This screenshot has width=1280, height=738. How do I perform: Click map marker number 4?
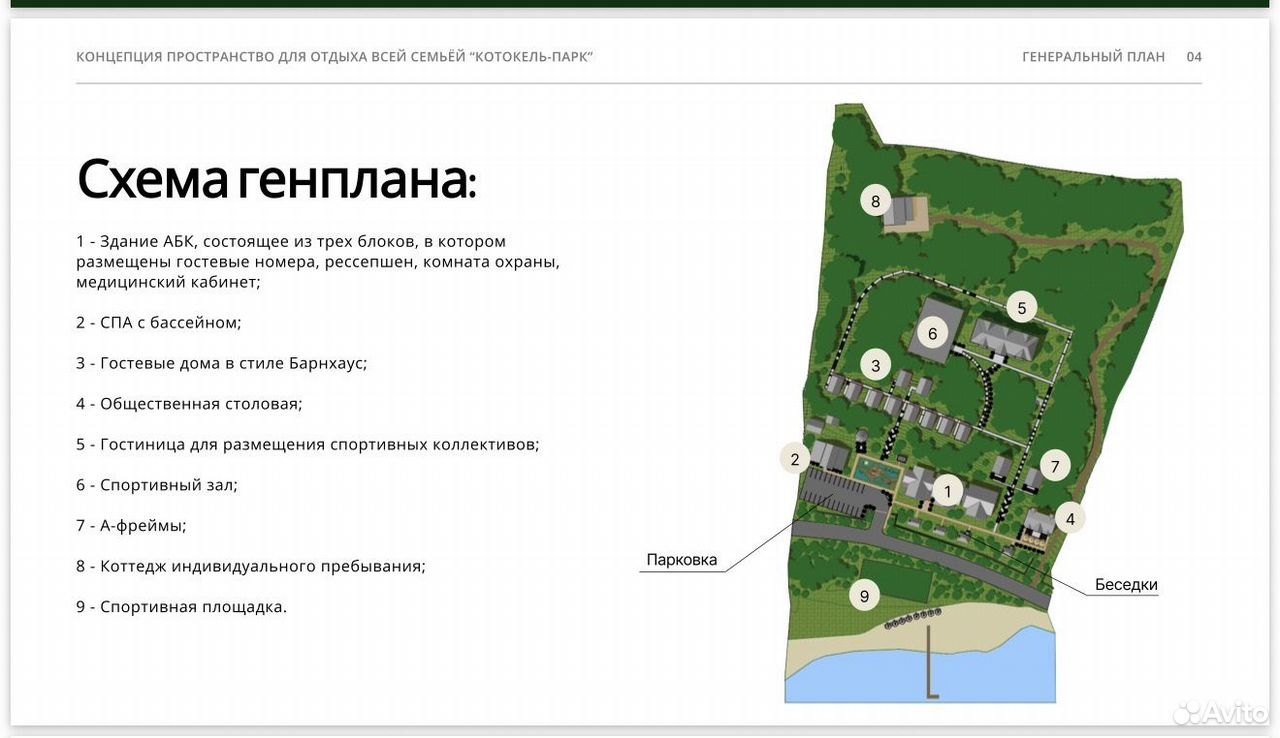coord(1070,519)
